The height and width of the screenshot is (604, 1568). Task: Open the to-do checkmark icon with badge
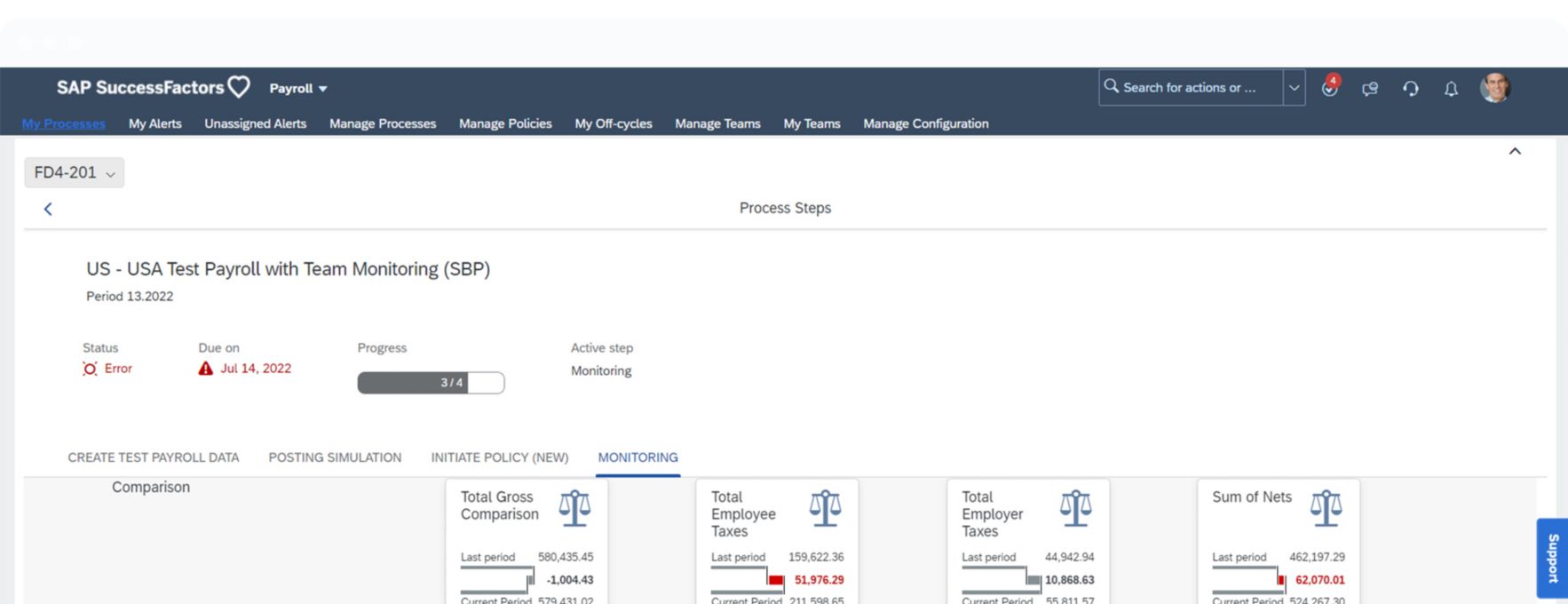pyautogui.click(x=1329, y=88)
